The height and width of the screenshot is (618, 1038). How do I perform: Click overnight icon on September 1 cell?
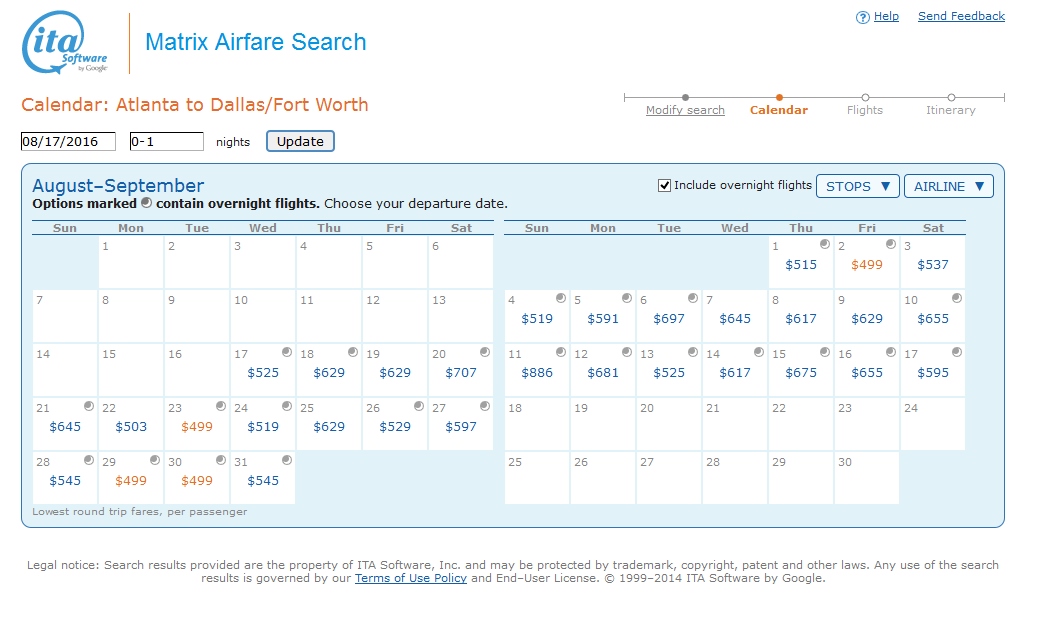[x=825, y=244]
